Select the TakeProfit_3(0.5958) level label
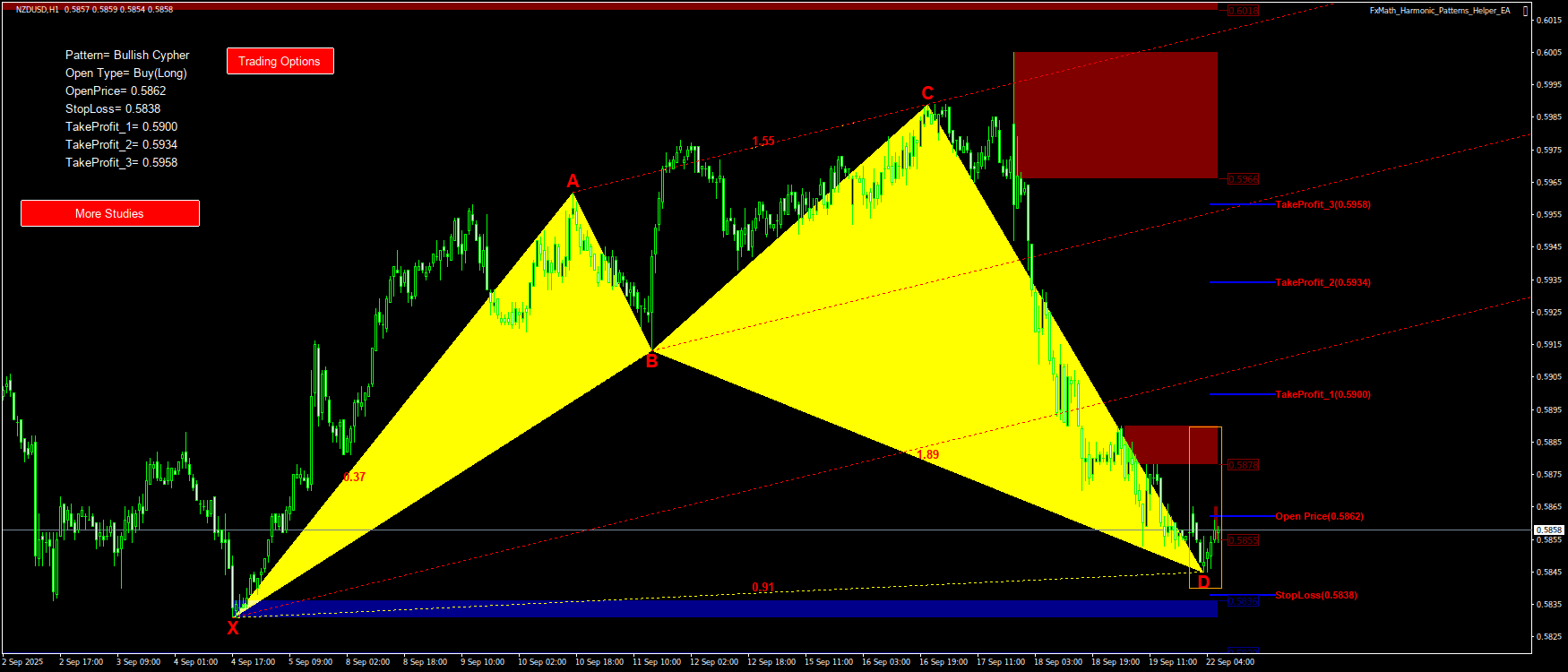The height and width of the screenshot is (672, 1568). tap(1322, 204)
